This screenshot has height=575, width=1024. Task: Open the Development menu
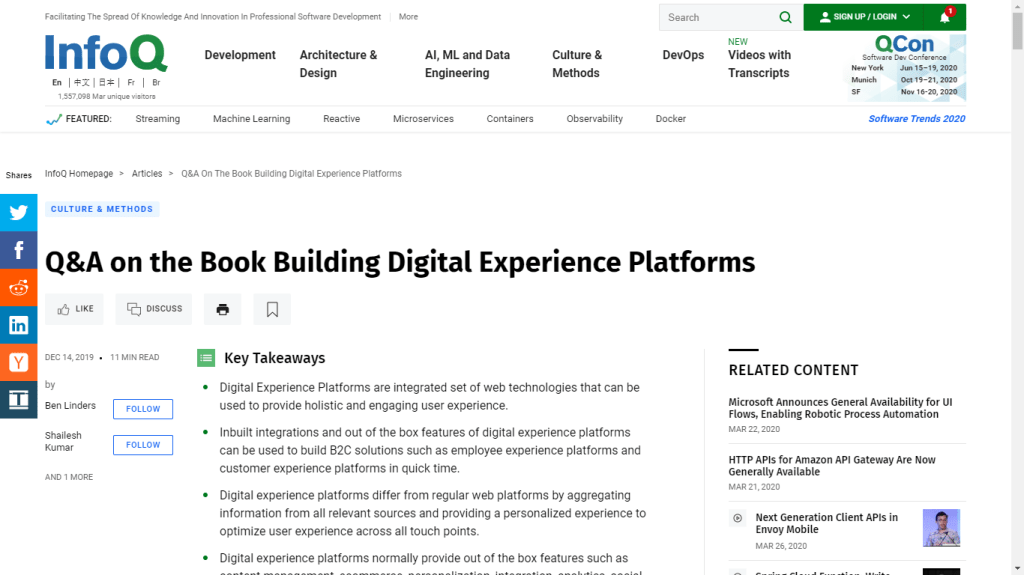tap(240, 55)
